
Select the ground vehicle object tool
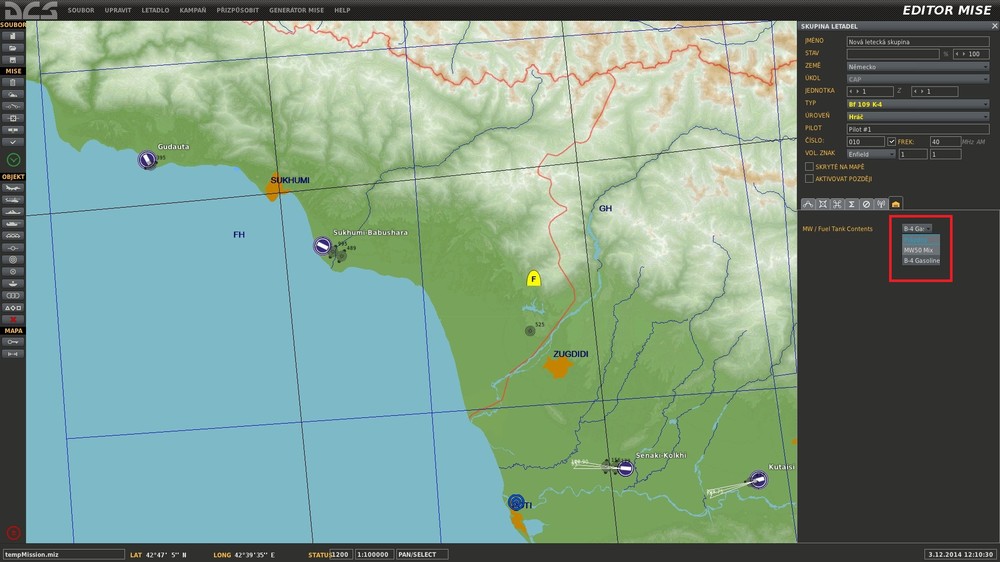[x=13, y=224]
